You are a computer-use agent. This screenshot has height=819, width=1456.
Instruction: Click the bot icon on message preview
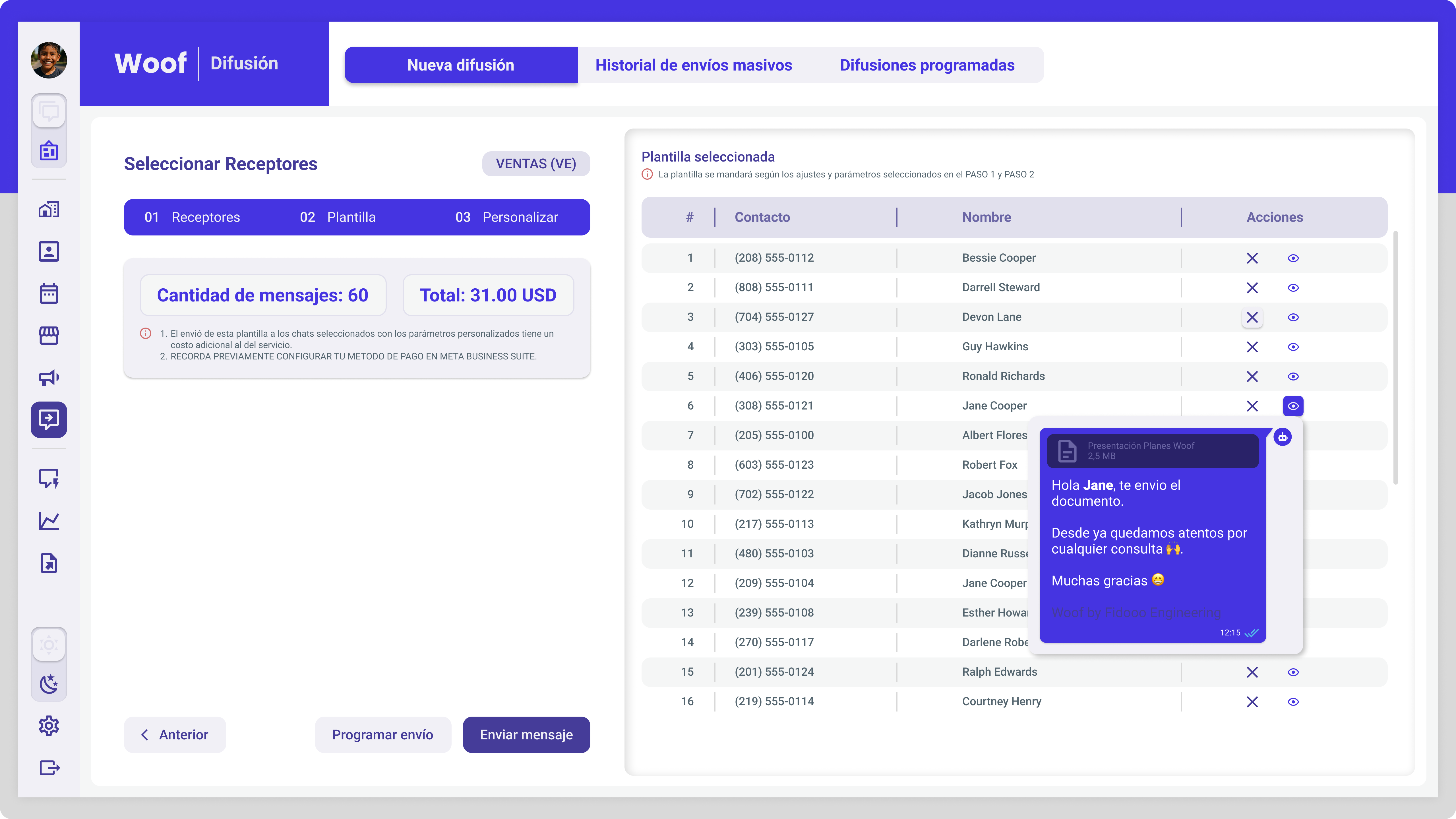[1282, 437]
